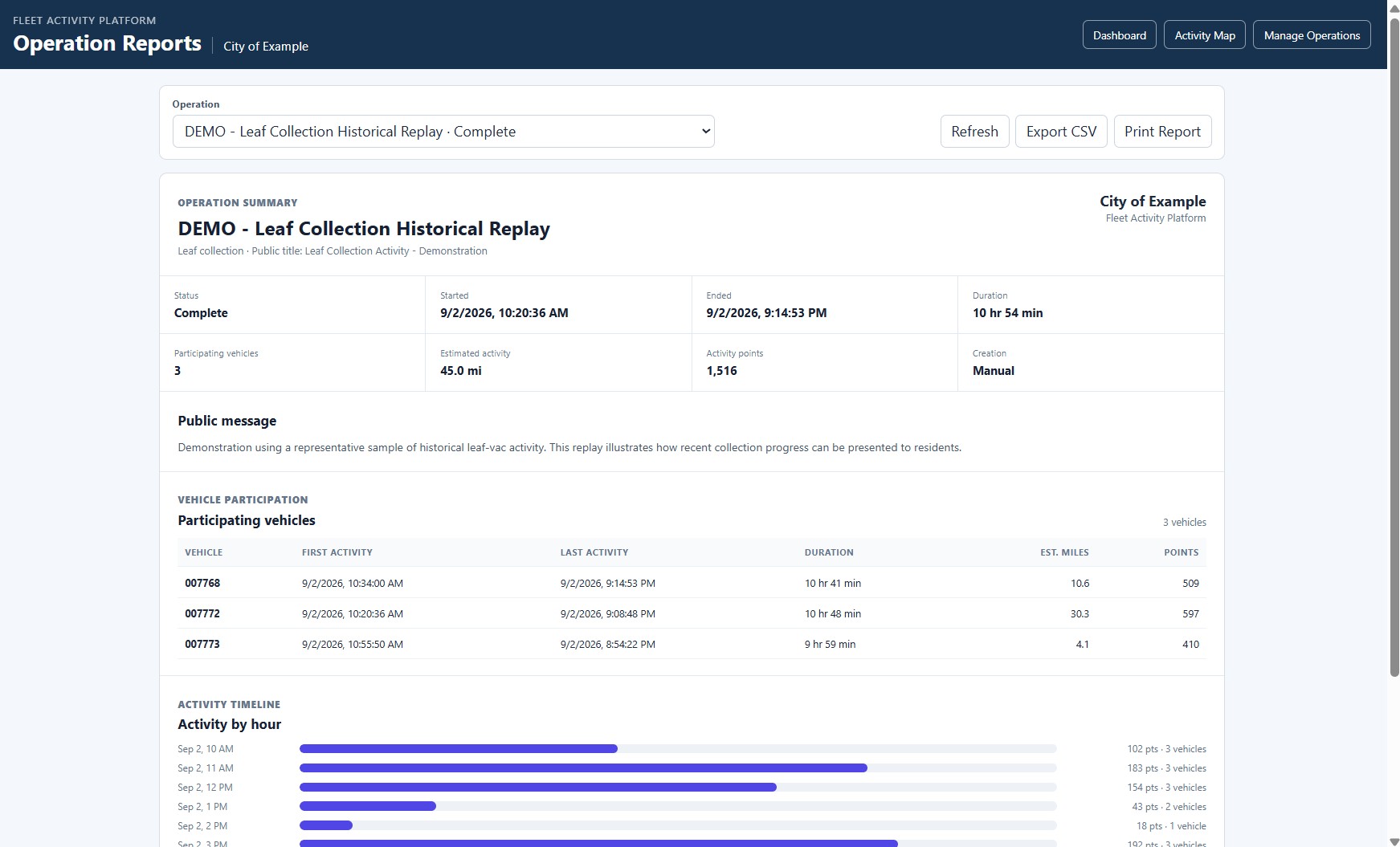
Task: Click Started value 9/2/2026, 10:20:36 AM
Action: [504, 313]
